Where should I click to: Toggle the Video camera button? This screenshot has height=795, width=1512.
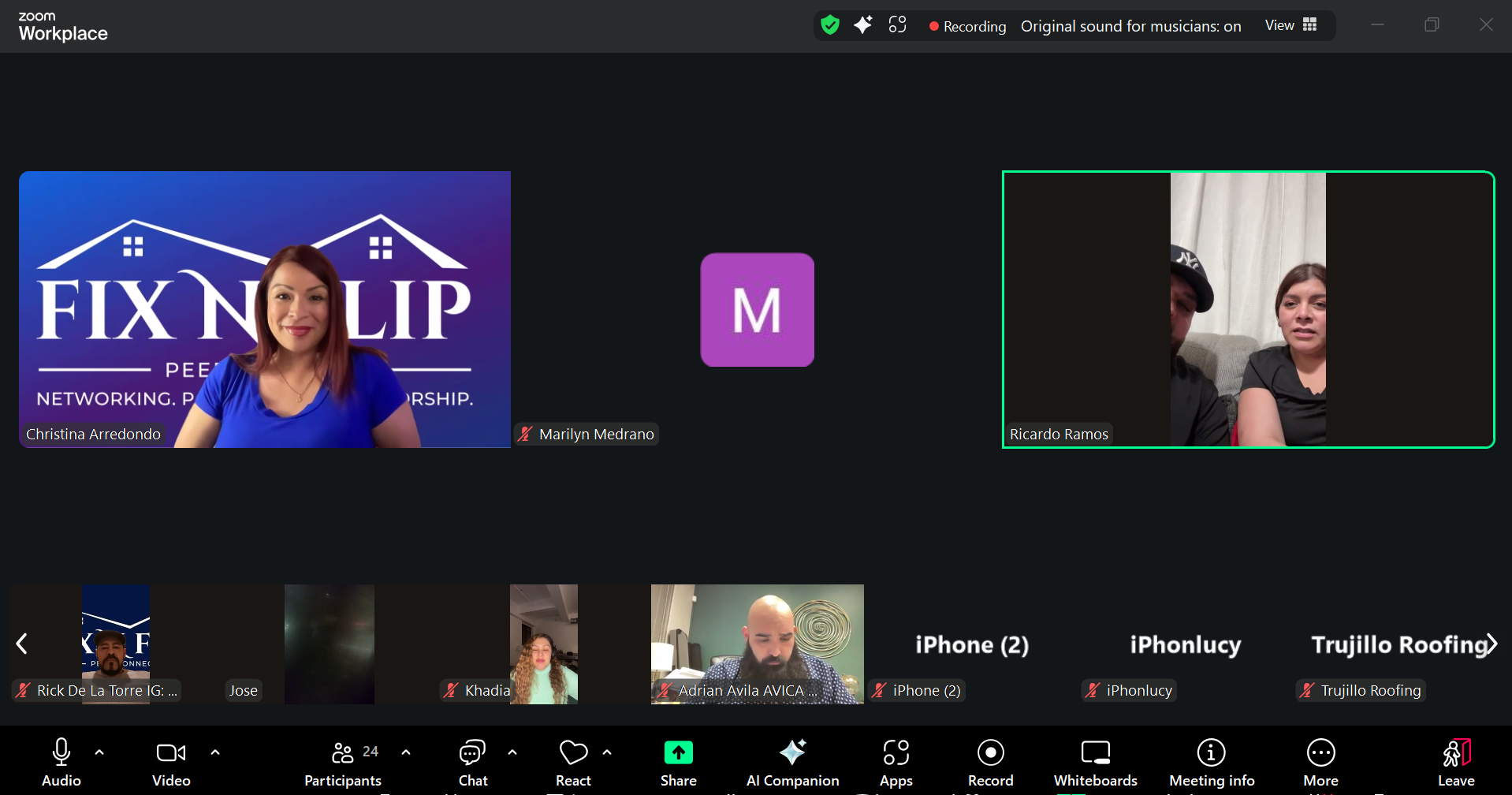point(171,762)
